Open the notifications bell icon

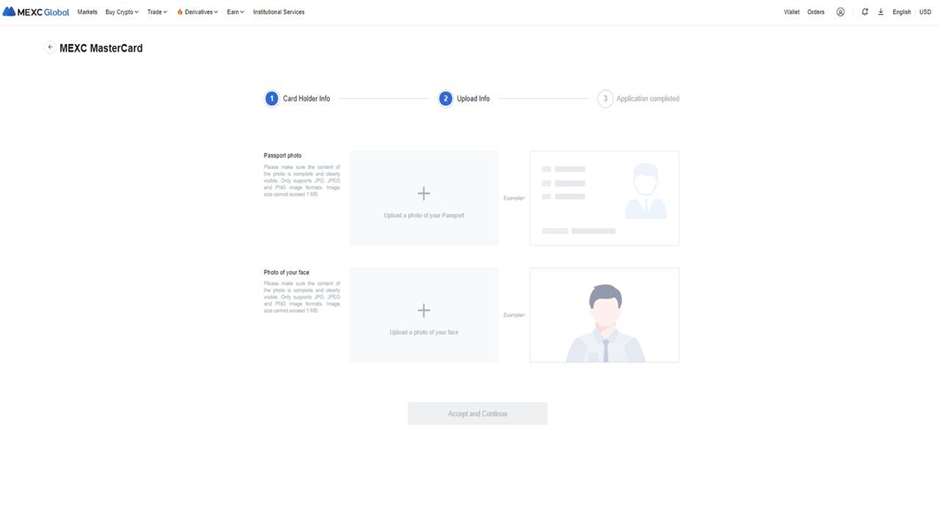864,12
